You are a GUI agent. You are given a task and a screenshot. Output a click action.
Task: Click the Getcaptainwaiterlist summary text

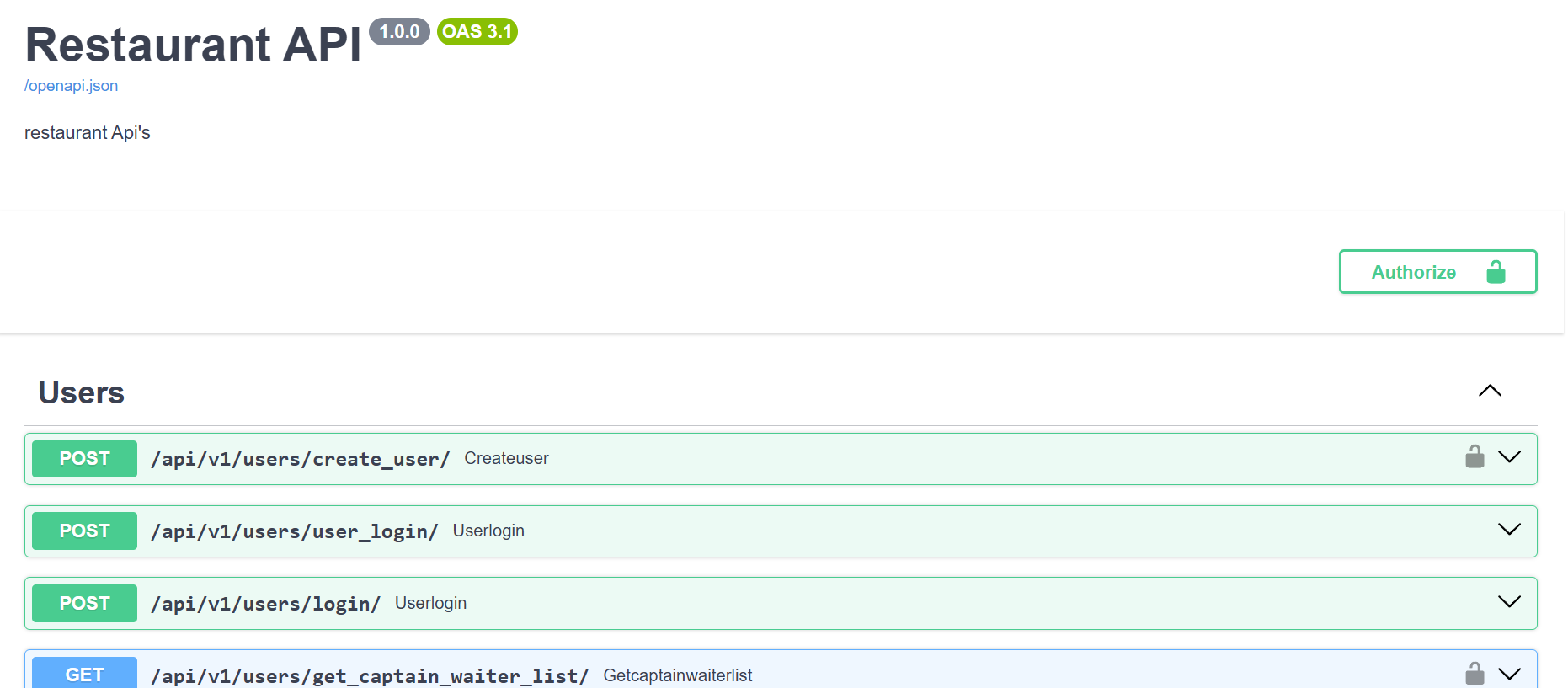coord(677,675)
